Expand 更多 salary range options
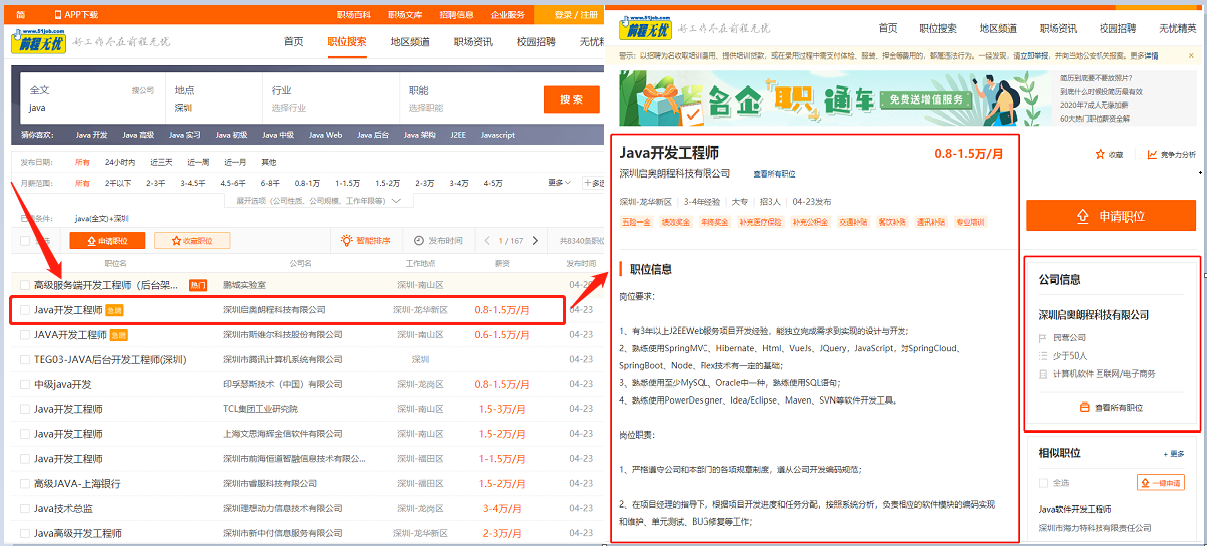This screenshot has width=1207, height=546. pyautogui.click(x=559, y=183)
